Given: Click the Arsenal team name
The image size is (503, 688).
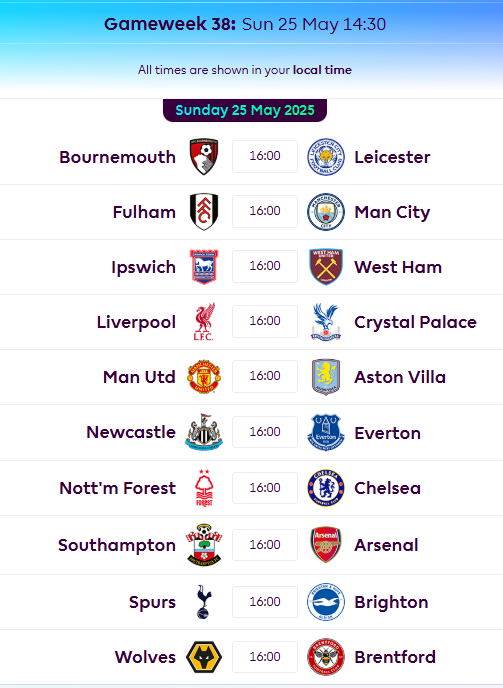Looking at the screenshot, I should tap(386, 545).
